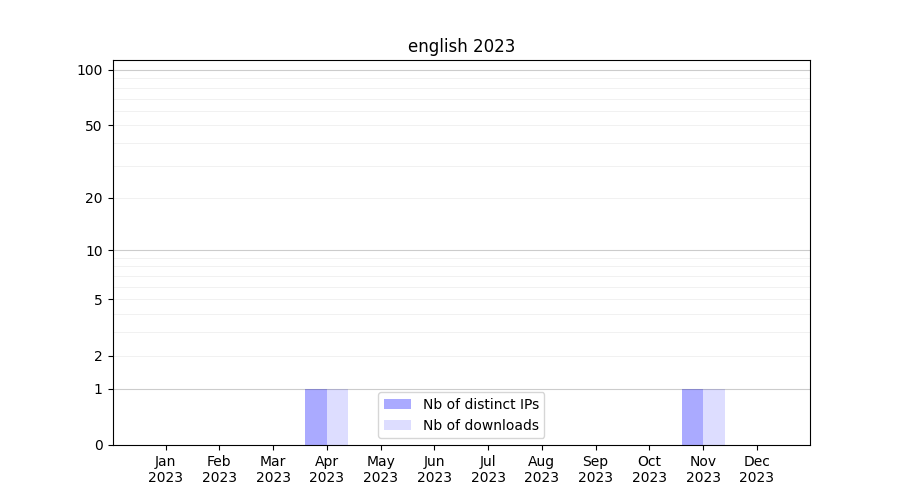The width and height of the screenshot is (900, 500).
Task: Select the 'Mar 2023' x-axis label
Action: pos(273,469)
